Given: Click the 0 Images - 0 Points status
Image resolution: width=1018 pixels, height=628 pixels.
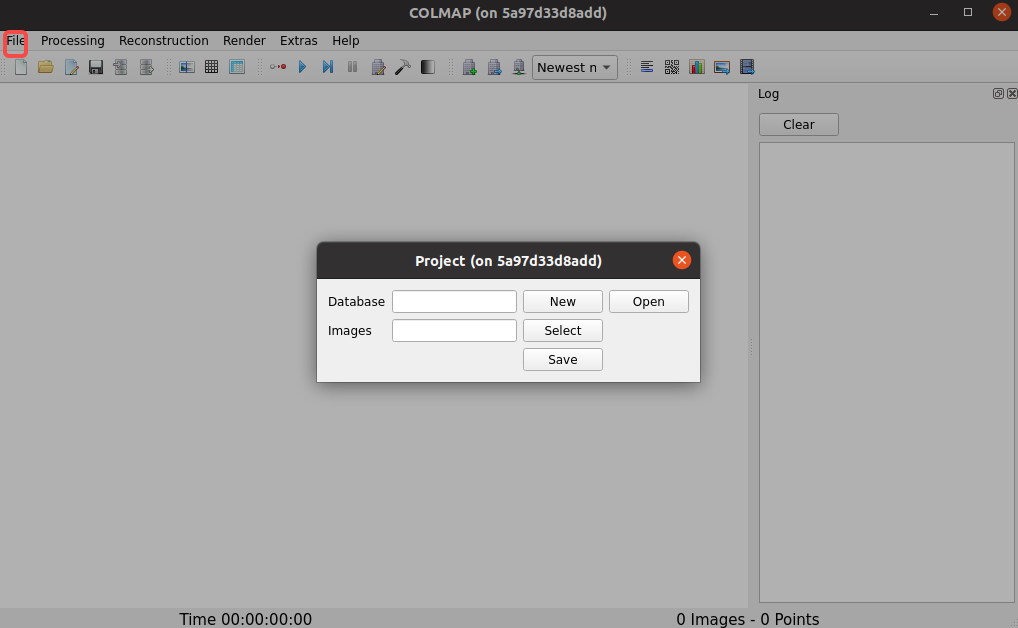Looking at the screenshot, I should coord(748,619).
